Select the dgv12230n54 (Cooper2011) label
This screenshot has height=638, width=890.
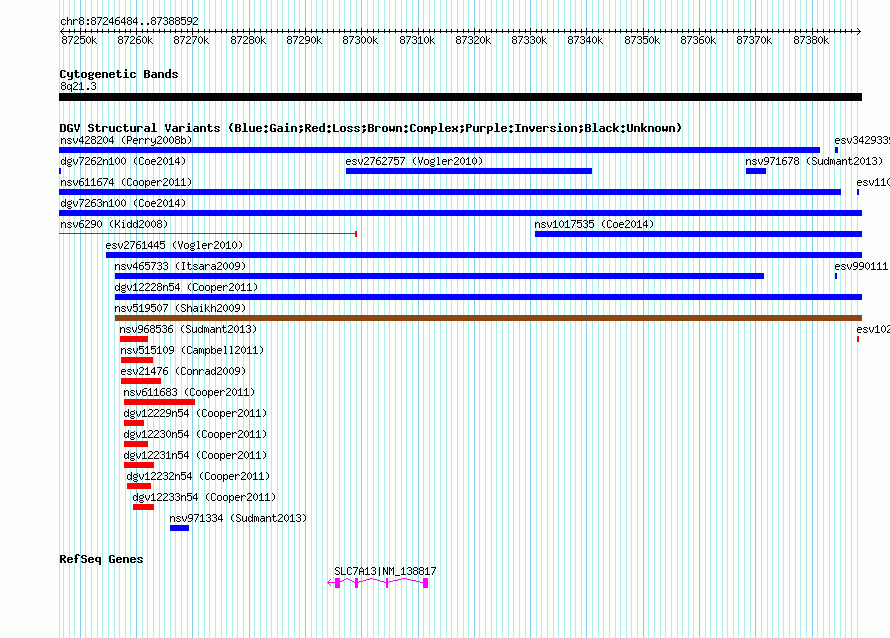point(195,434)
